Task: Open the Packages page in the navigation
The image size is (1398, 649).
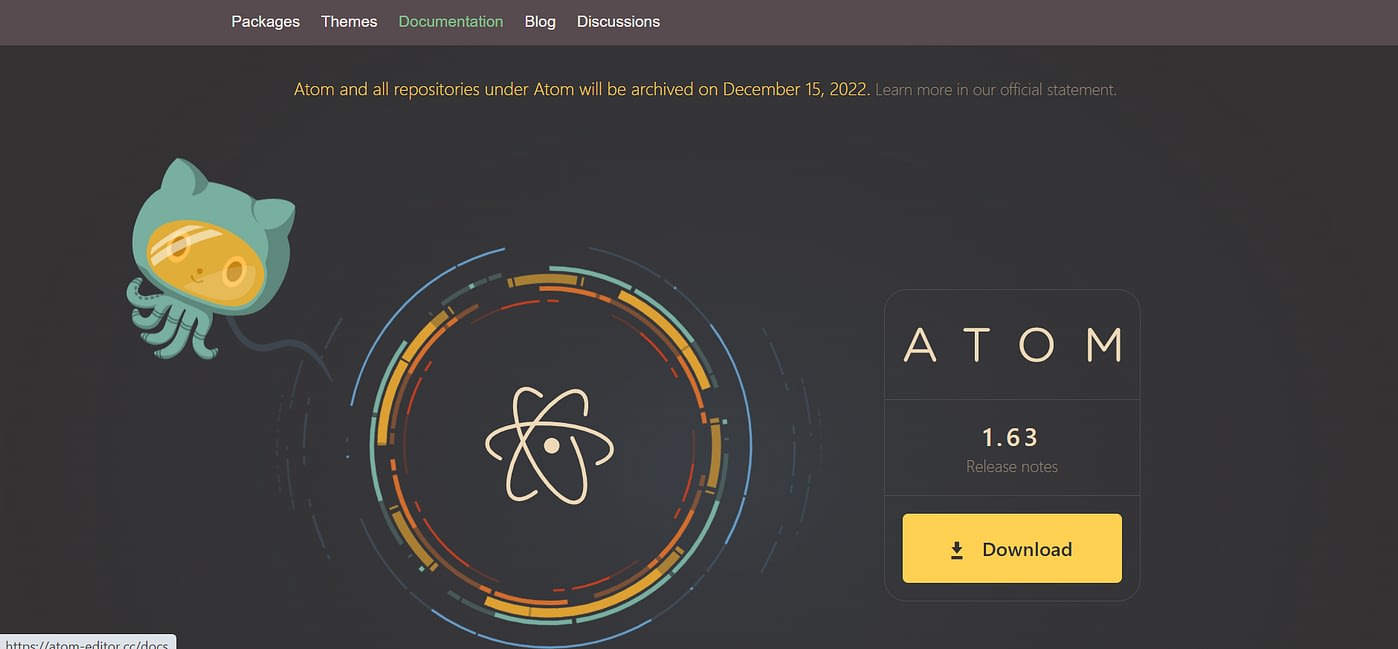Action: click(265, 21)
